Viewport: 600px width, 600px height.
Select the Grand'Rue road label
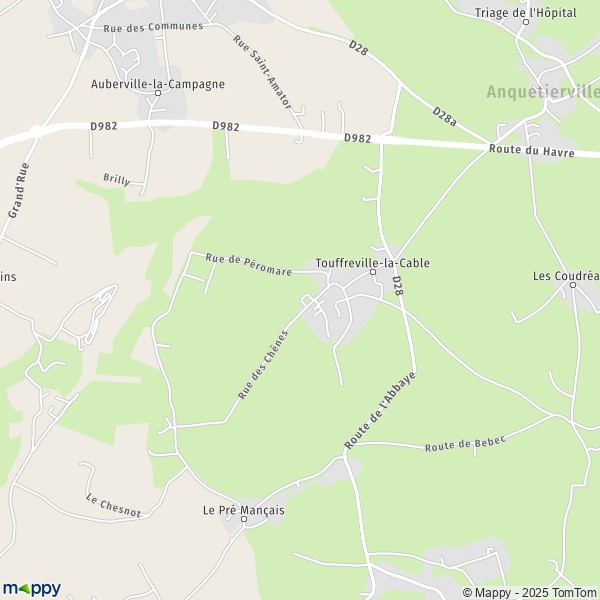click(x=19, y=191)
